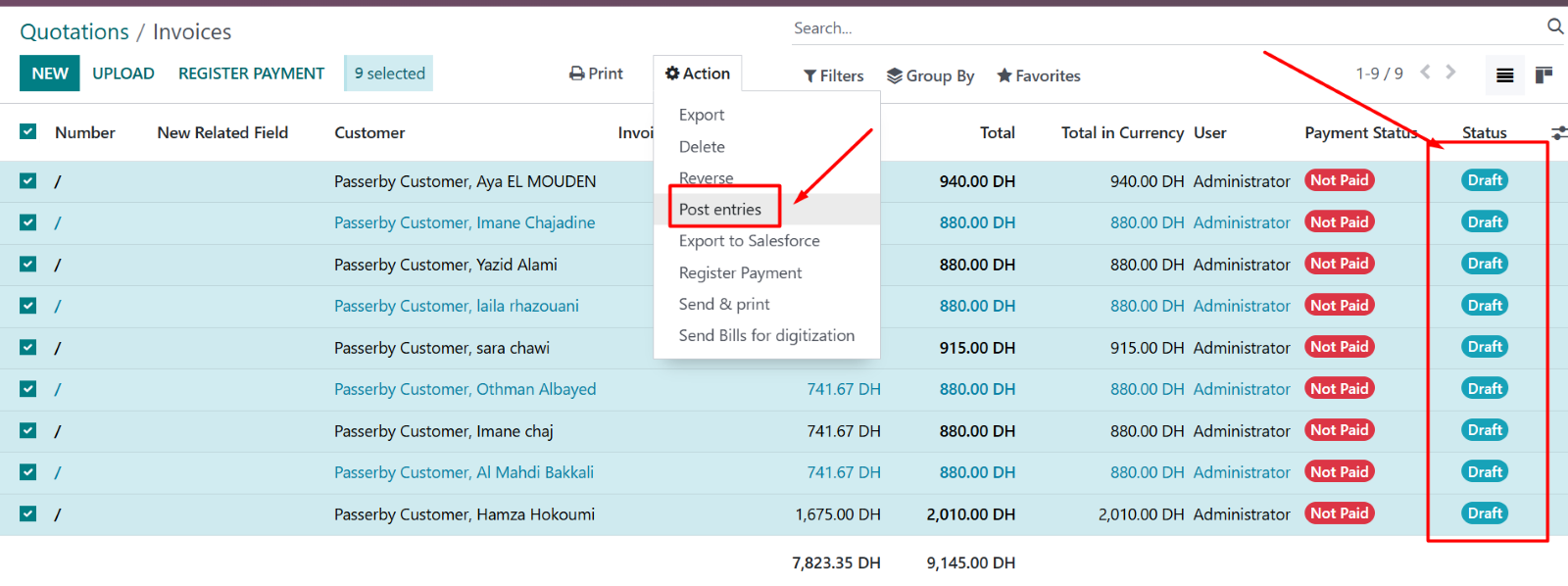Open the Favorites dropdown

pyautogui.click(x=1039, y=75)
